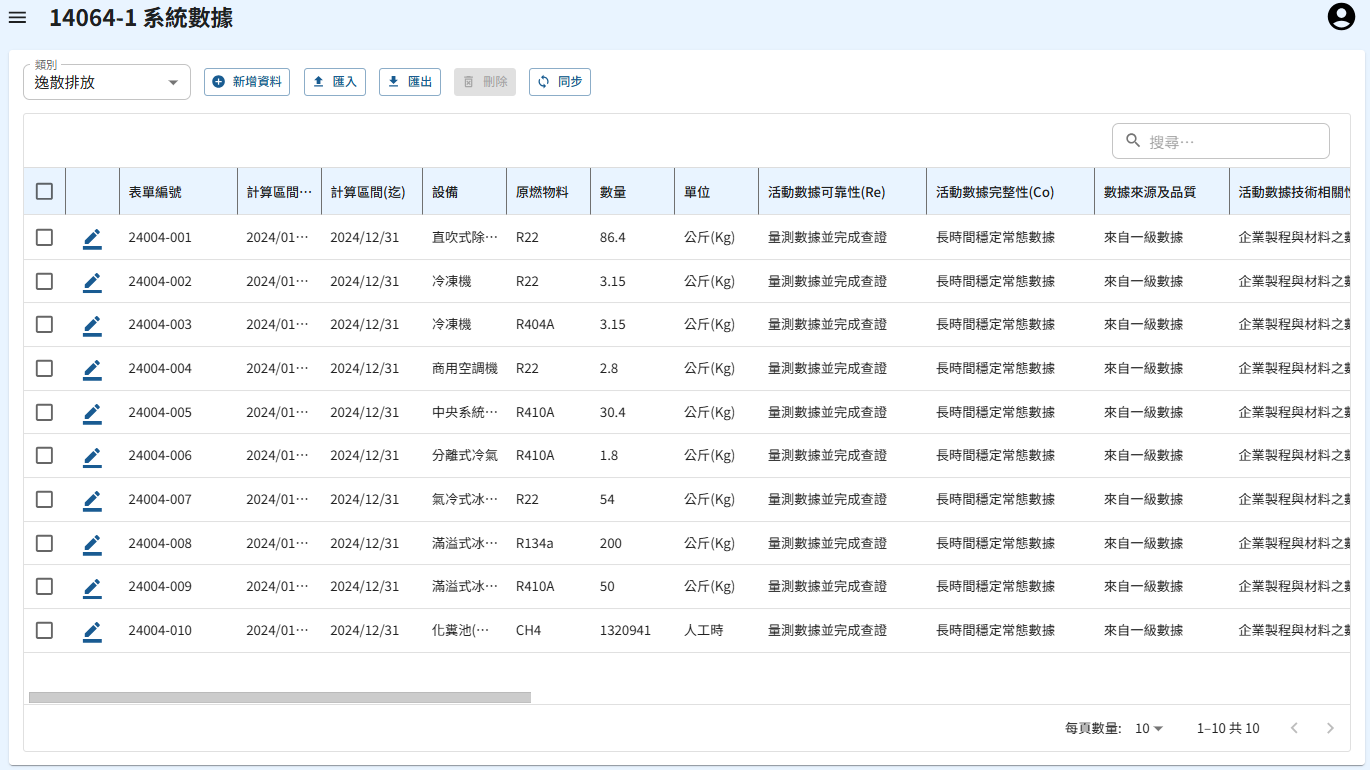
Task: Open the 類別 逸散排放 dropdown
Action: click(107, 82)
